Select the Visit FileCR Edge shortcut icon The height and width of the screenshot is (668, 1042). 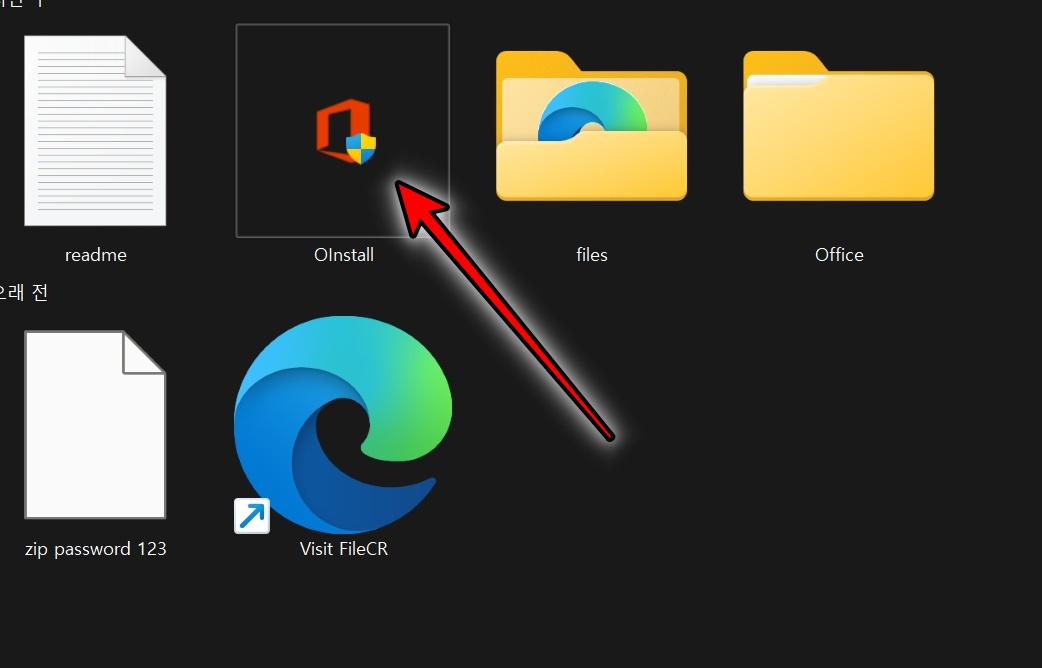click(x=343, y=425)
